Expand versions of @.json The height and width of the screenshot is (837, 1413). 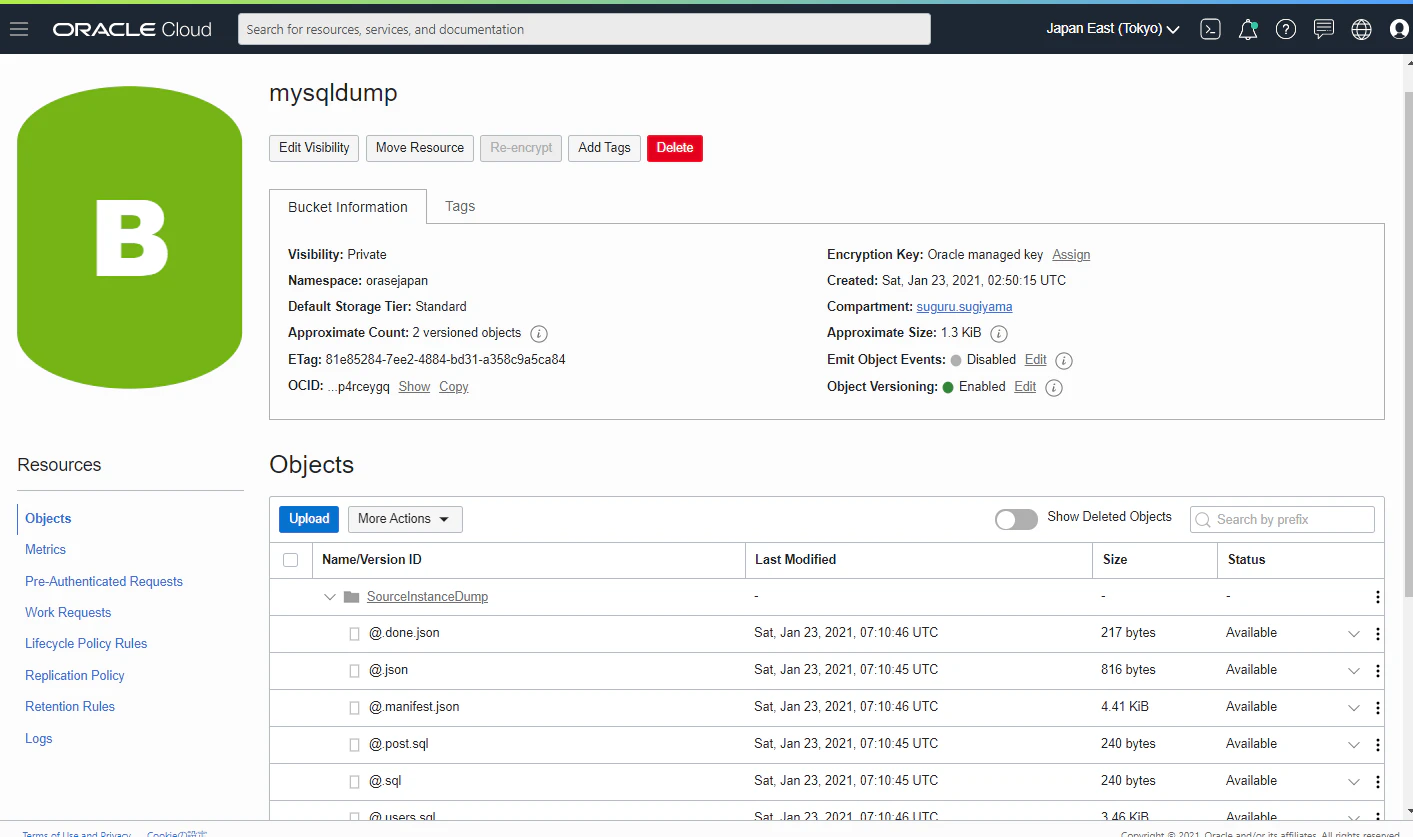[x=1354, y=671]
